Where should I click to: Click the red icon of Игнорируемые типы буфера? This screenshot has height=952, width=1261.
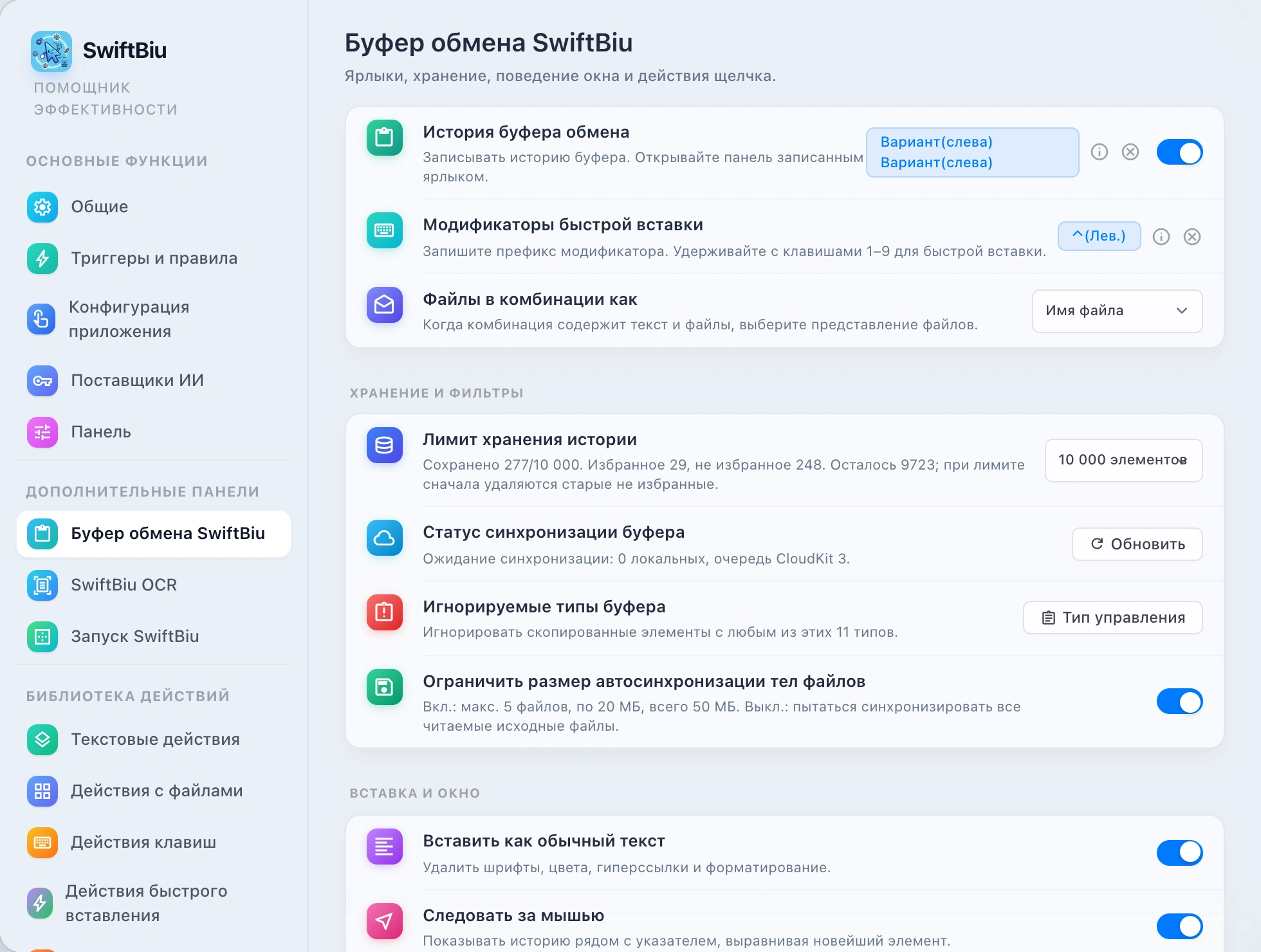(x=385, y=612)
